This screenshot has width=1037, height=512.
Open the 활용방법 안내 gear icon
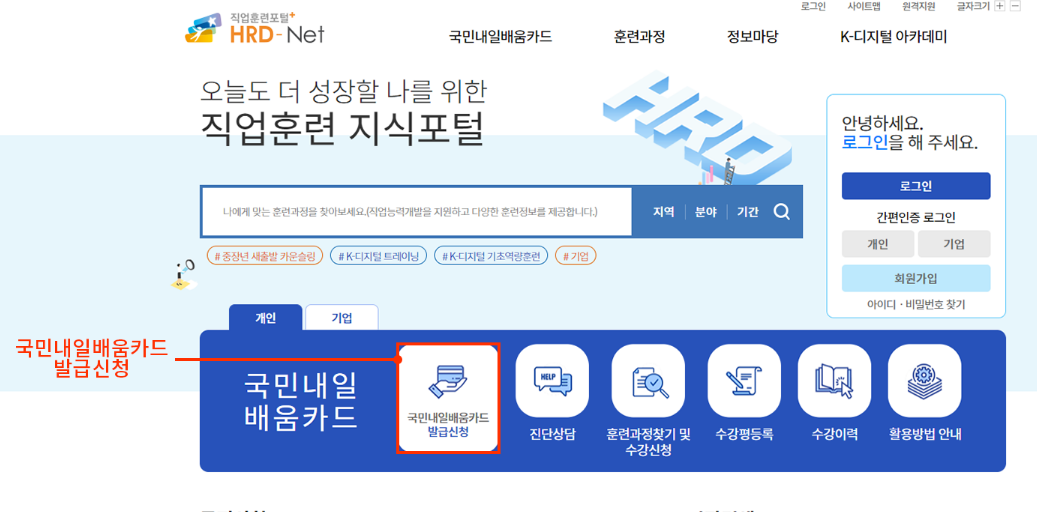(925, 380)
